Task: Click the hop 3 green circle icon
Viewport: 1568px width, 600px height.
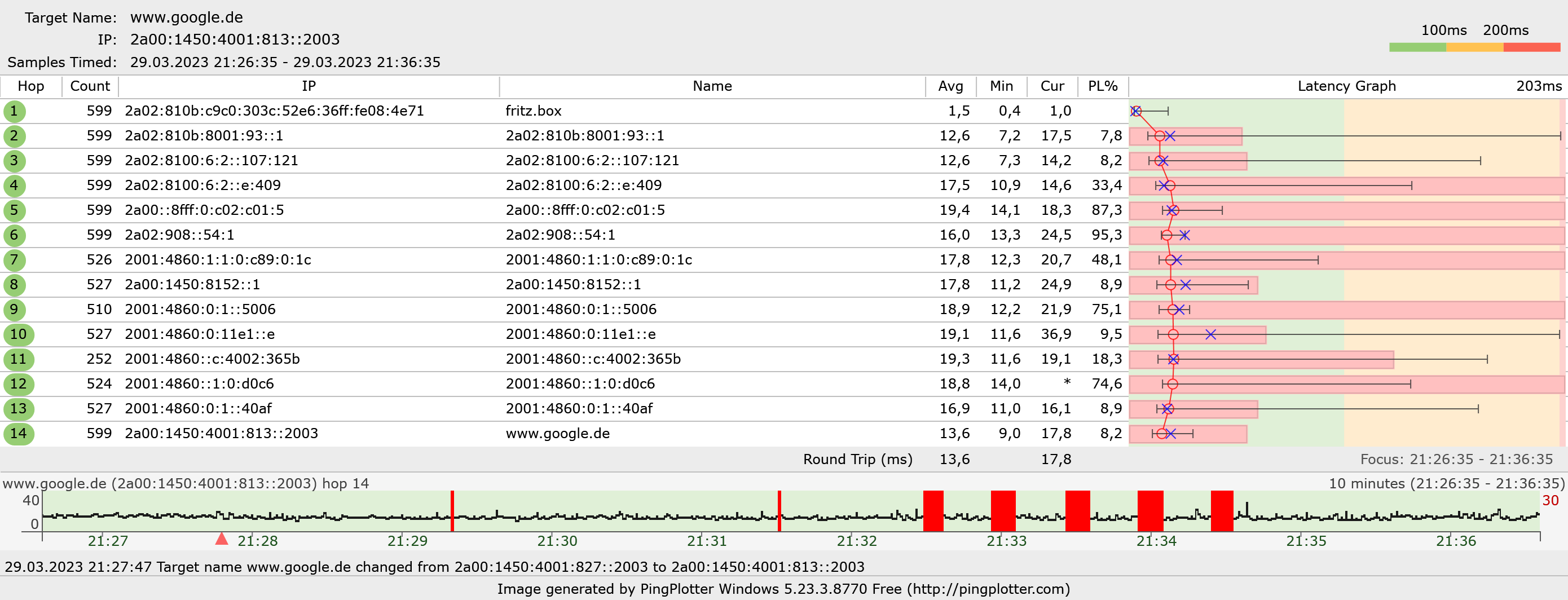Action: click(14, 161)
